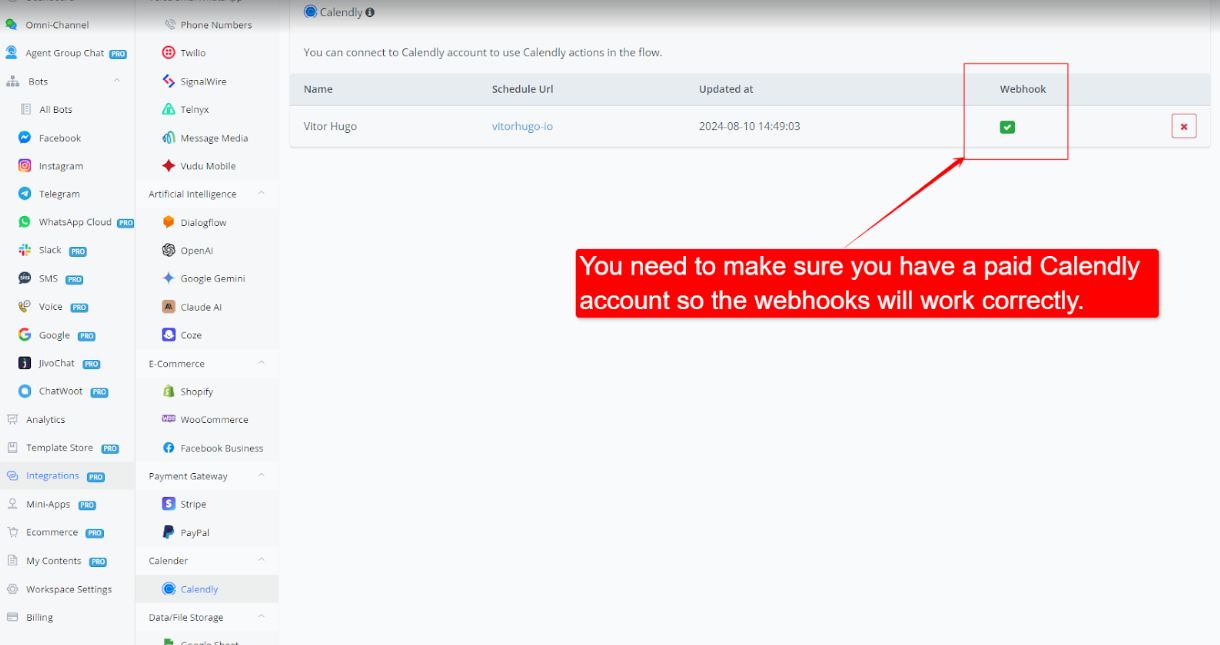This screenshot has height=645, width=1220.
Task: Click the Twilio icon in integrations list
Action: [x=169, y=53]
